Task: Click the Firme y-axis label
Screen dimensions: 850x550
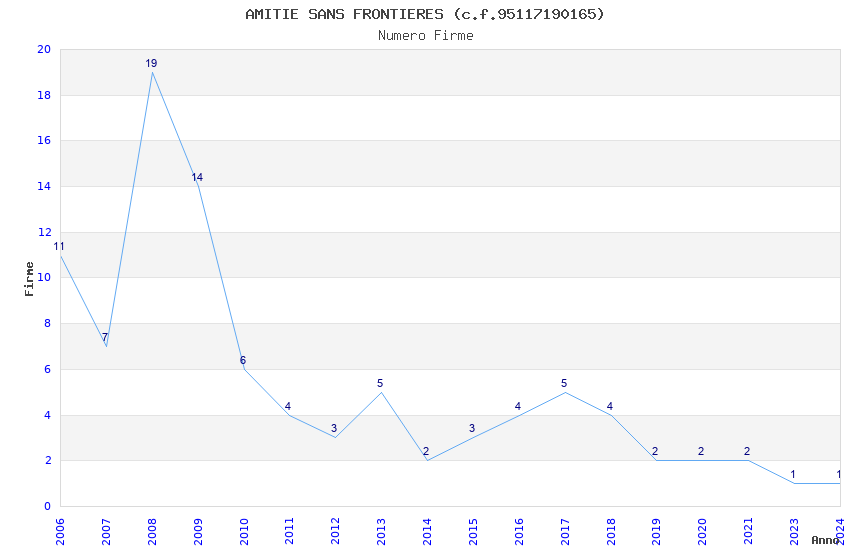Action: 29,279
